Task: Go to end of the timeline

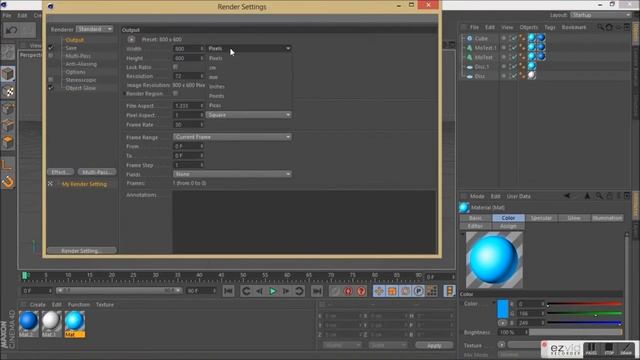Action: pyautogui.click(x=317, y=291)
